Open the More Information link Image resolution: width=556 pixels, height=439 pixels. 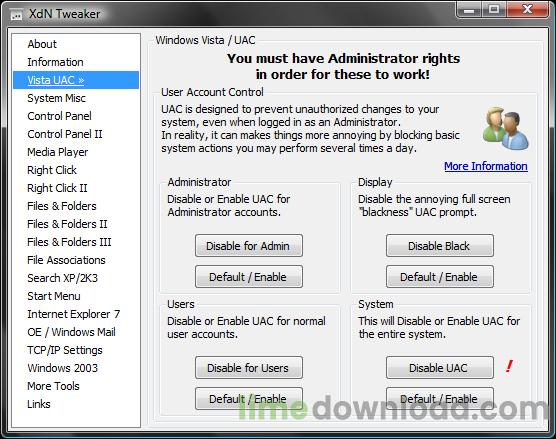click(x=486, y=166)
